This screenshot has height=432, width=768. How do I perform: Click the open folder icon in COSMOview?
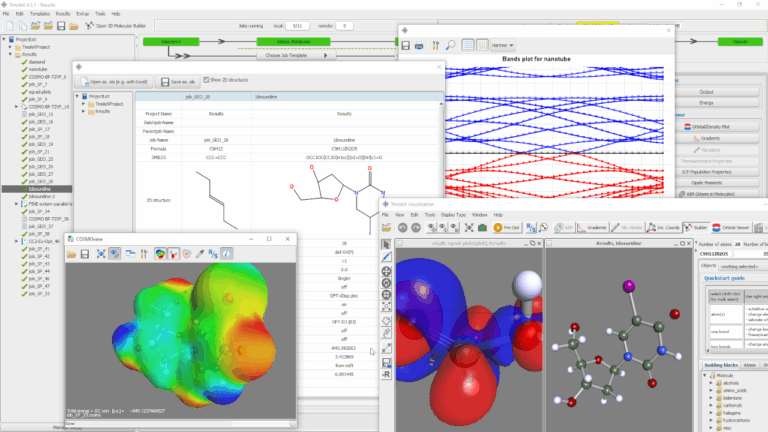73,254
